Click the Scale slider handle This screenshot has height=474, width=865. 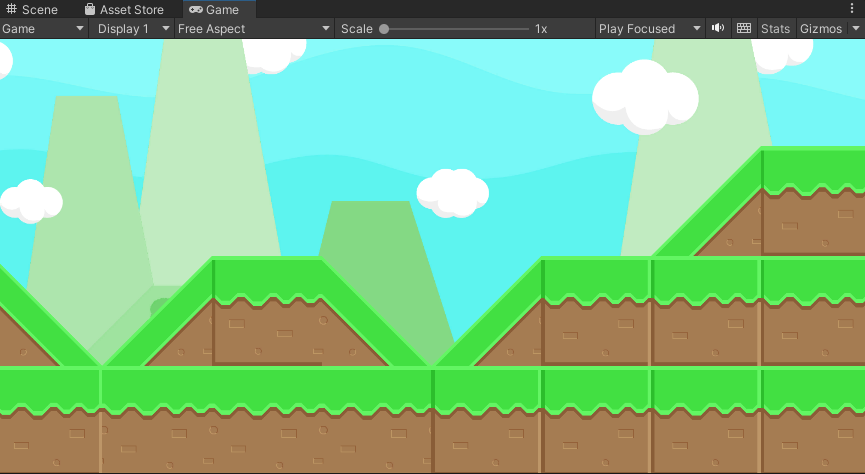pos(384,29)
